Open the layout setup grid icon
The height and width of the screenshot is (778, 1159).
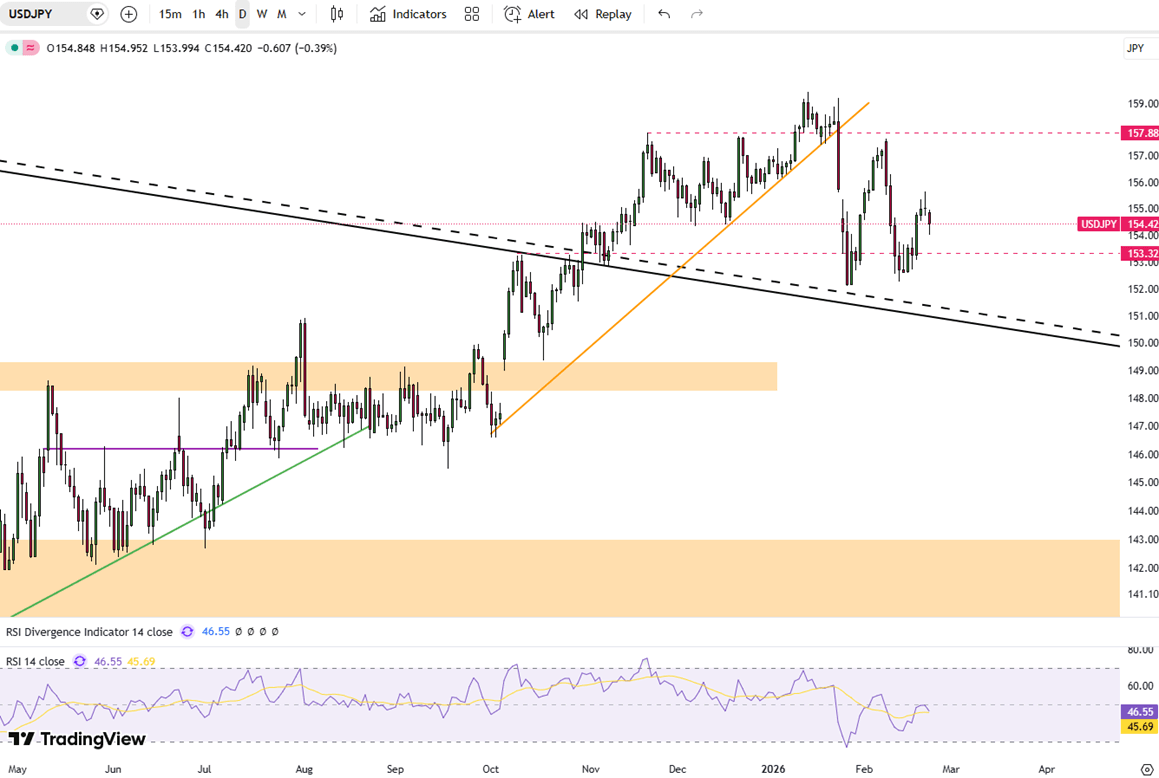click(472, 14)
